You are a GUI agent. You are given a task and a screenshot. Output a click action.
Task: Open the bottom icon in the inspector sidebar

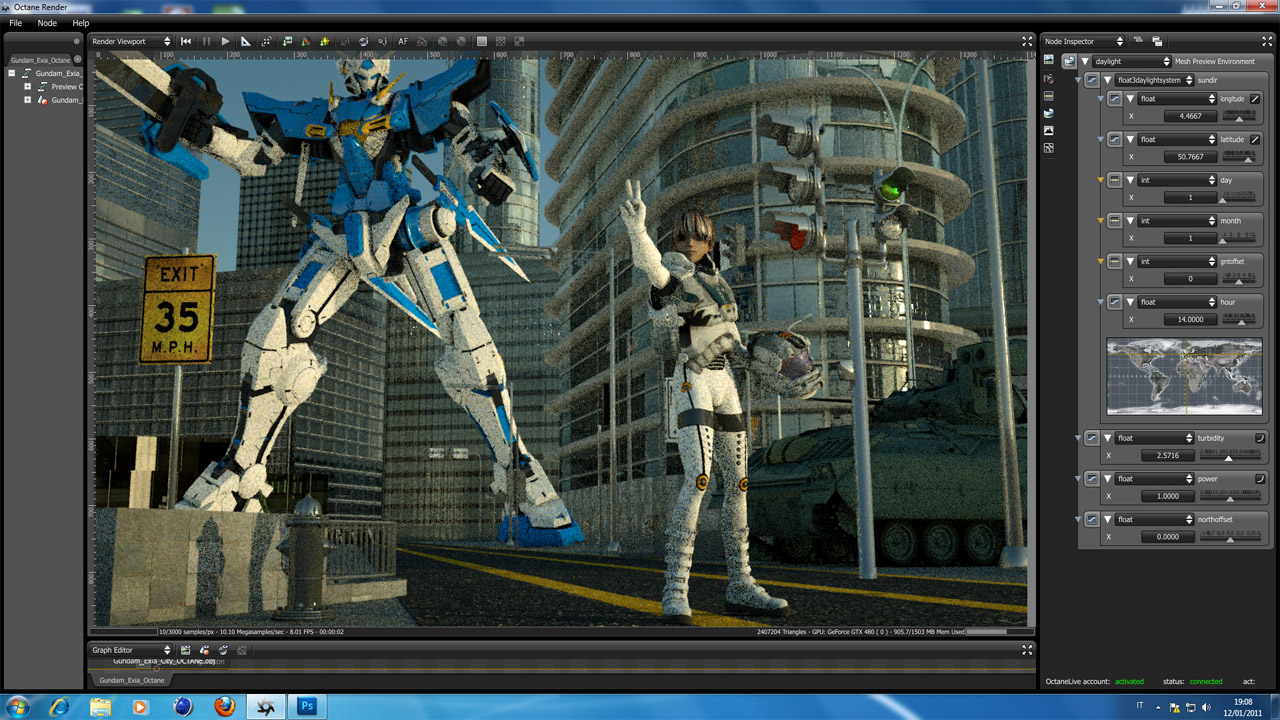coord(1048,148)
